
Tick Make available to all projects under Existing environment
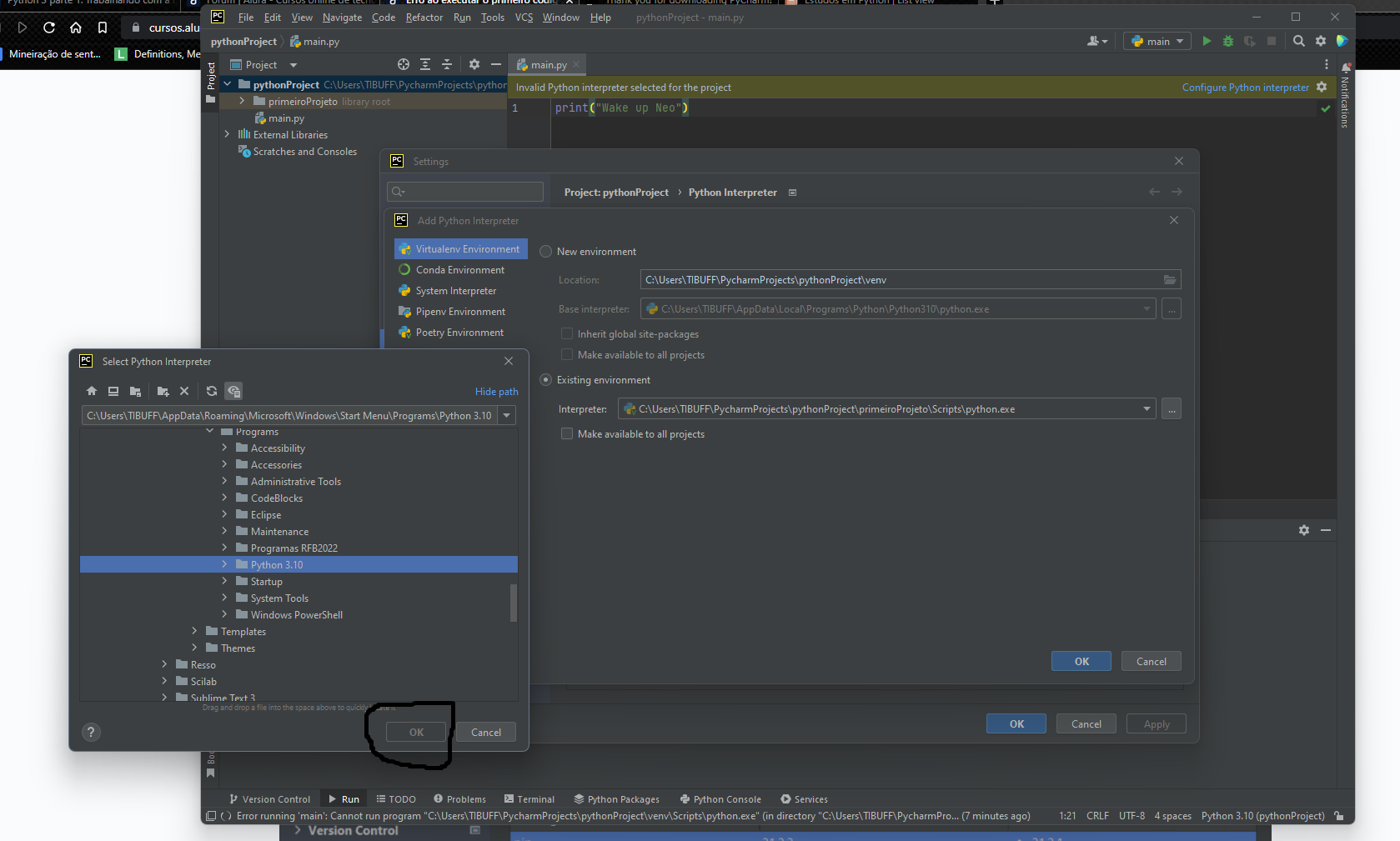click(567, 433)
